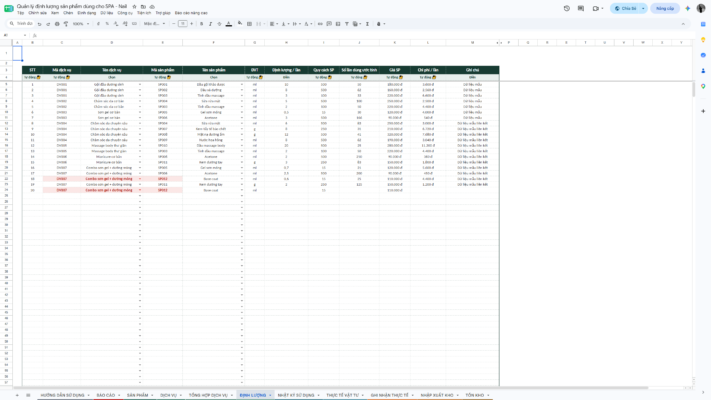Click the Borders icon

coord(249,24)
